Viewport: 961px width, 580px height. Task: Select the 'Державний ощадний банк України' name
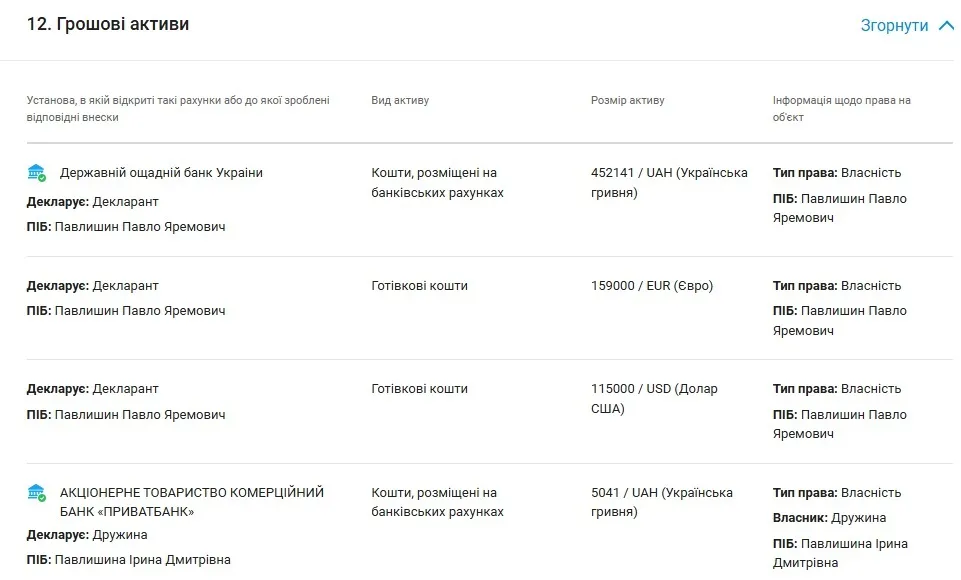click(161, 173)
